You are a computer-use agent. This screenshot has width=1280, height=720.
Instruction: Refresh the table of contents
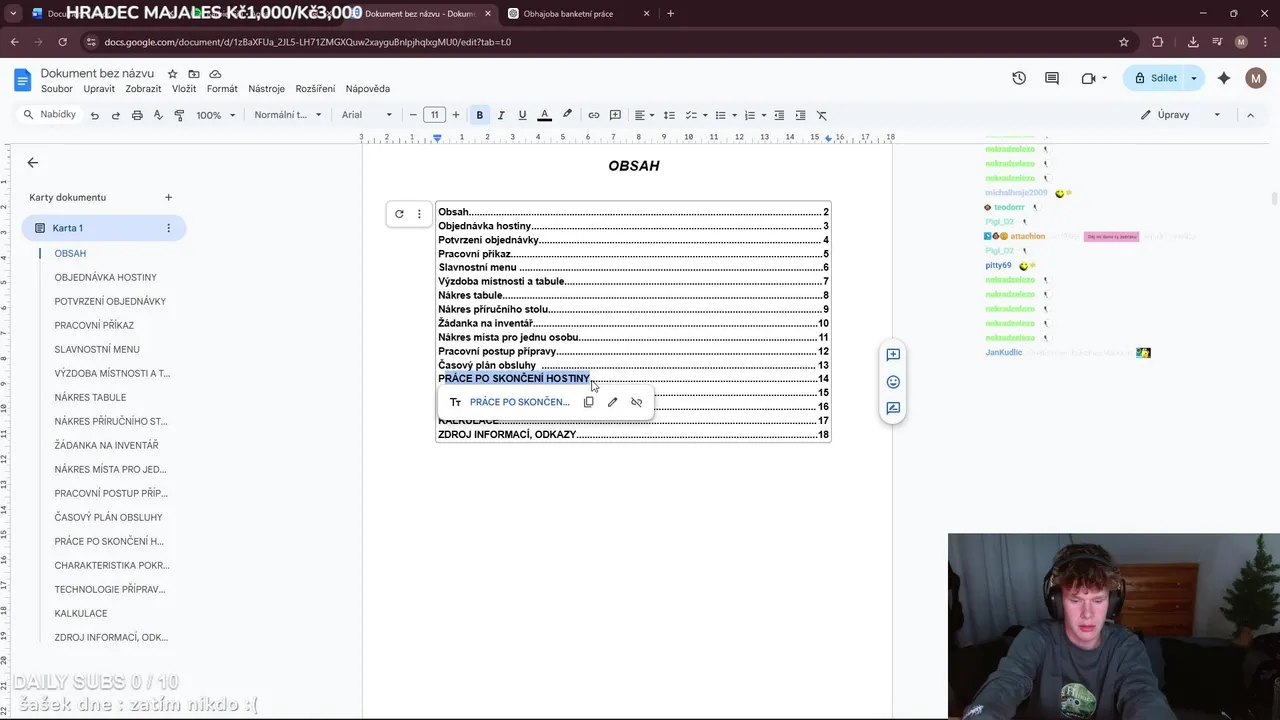coord(399,214)
